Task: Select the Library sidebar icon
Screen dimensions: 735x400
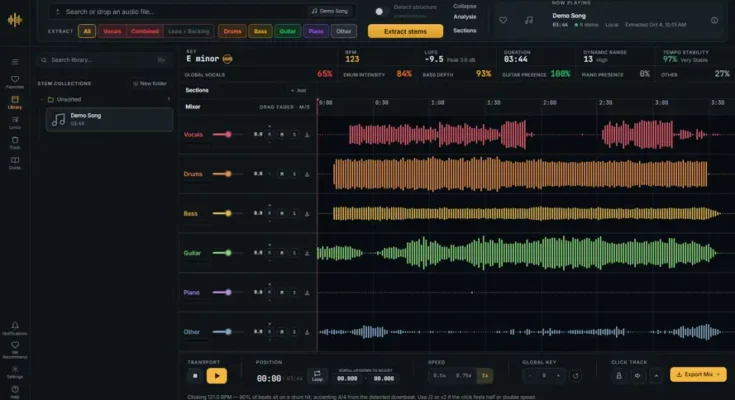Action: 15,102
